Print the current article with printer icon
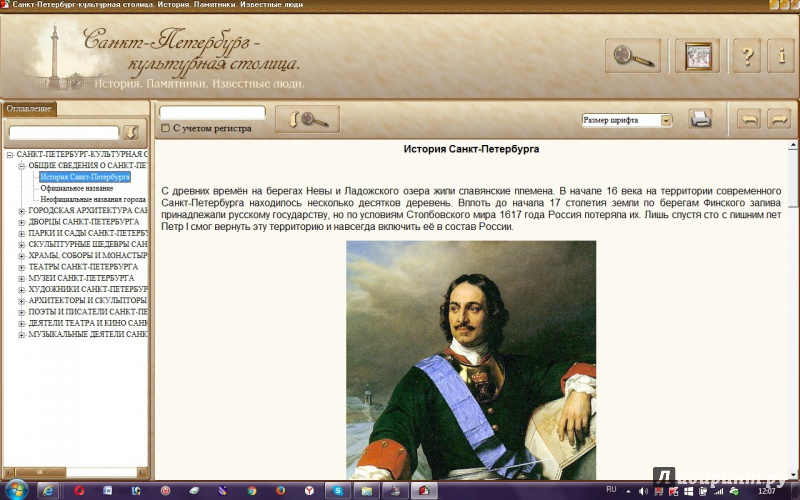800x500 pixels. point(700,119)
